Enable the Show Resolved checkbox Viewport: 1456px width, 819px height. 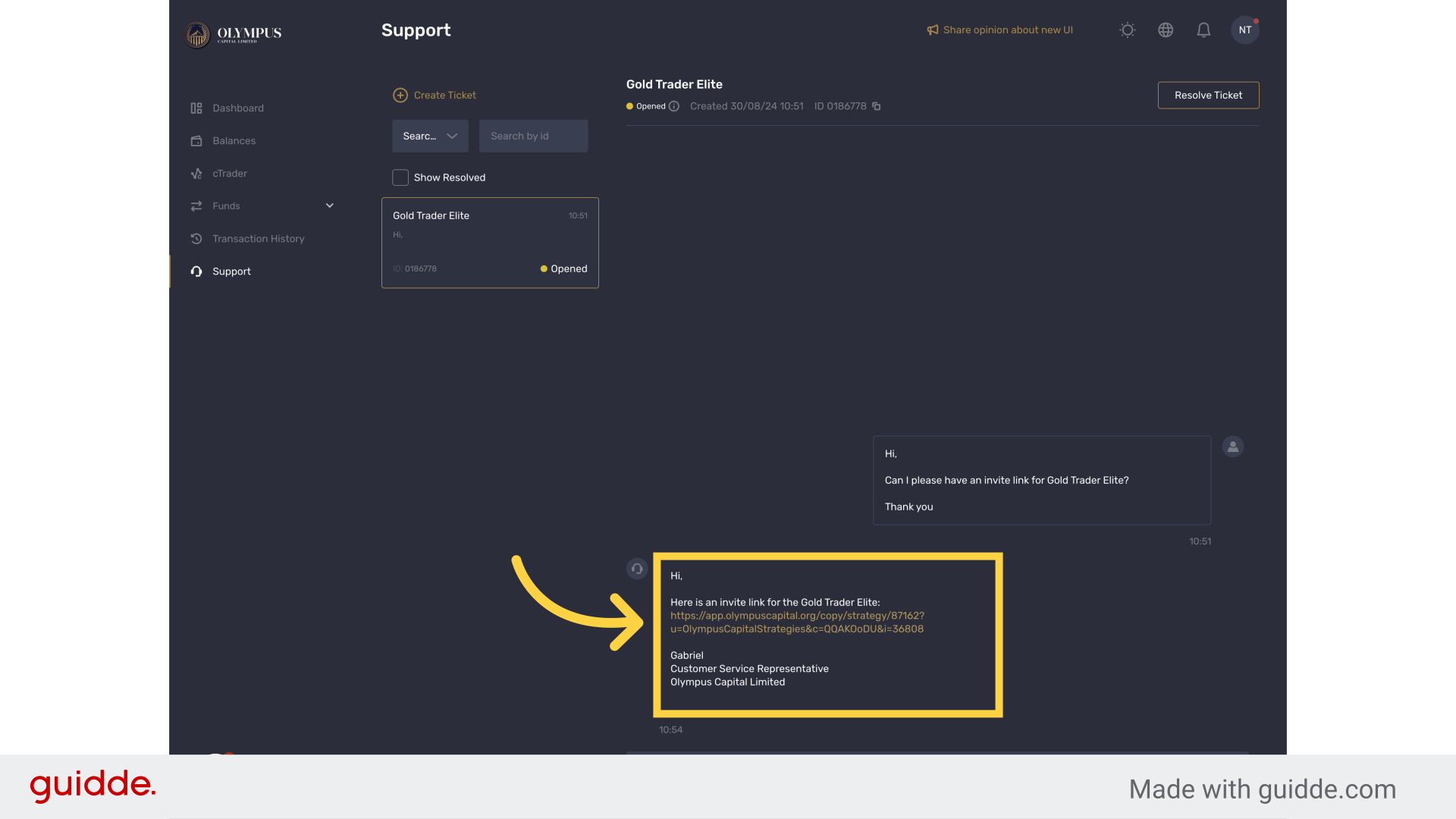(x=400, y=177)
